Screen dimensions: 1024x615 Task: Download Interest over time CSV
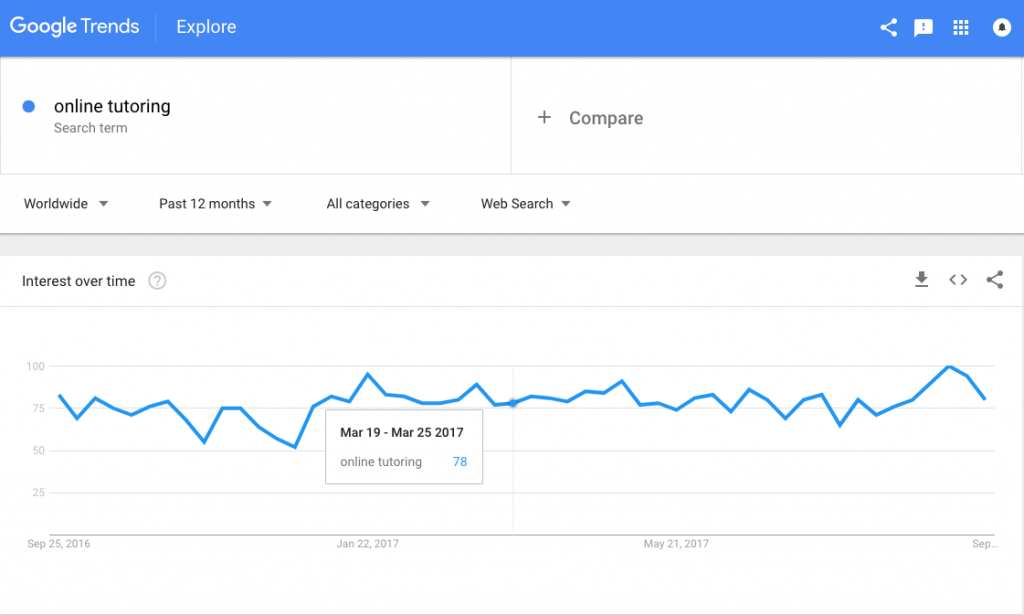click(921, 279)
